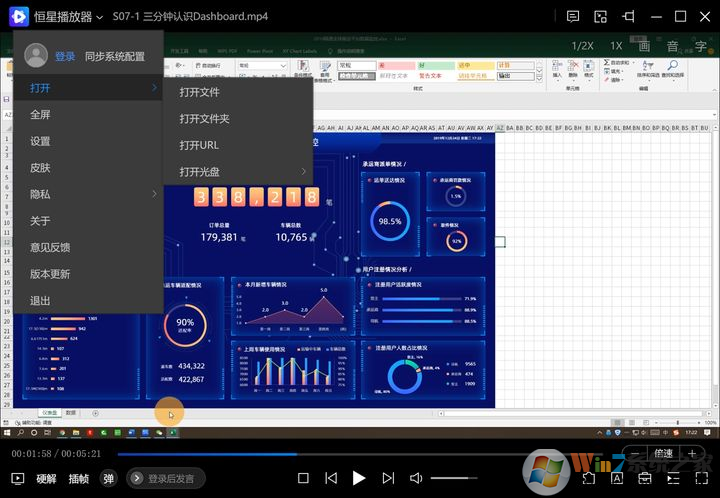Choose 全屏 from the menu

click(x=88, y=114)
